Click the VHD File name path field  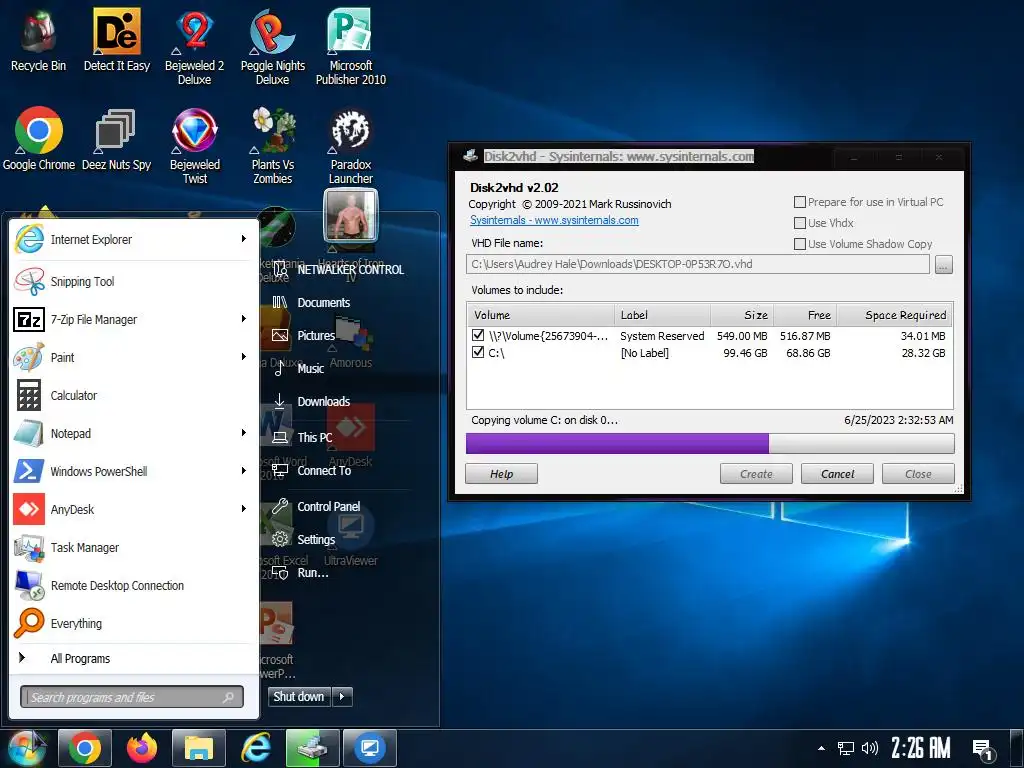(x=697, y=264)
